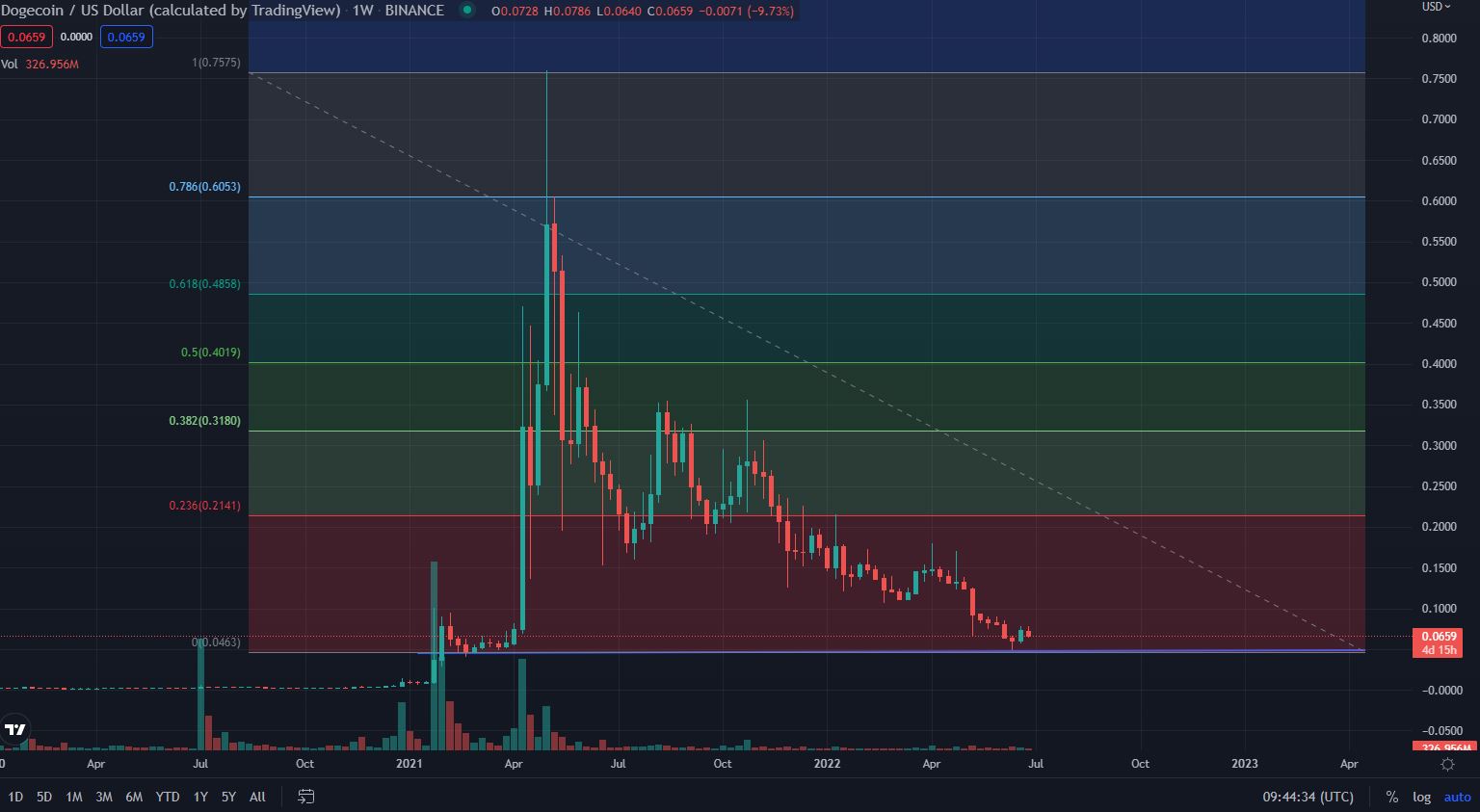
Task: Select the 6M time range
Action: 134,797
